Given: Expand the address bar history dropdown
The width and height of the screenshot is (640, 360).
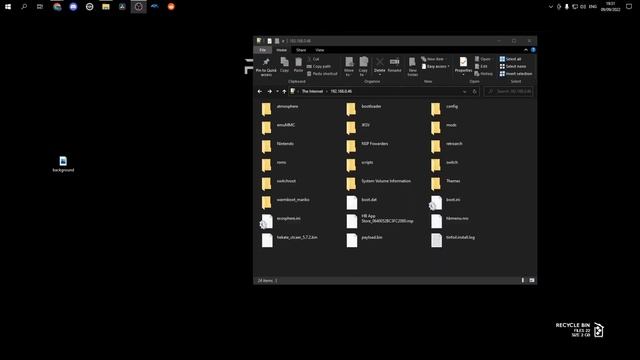Looking at the screenshot, I should 464,91.
